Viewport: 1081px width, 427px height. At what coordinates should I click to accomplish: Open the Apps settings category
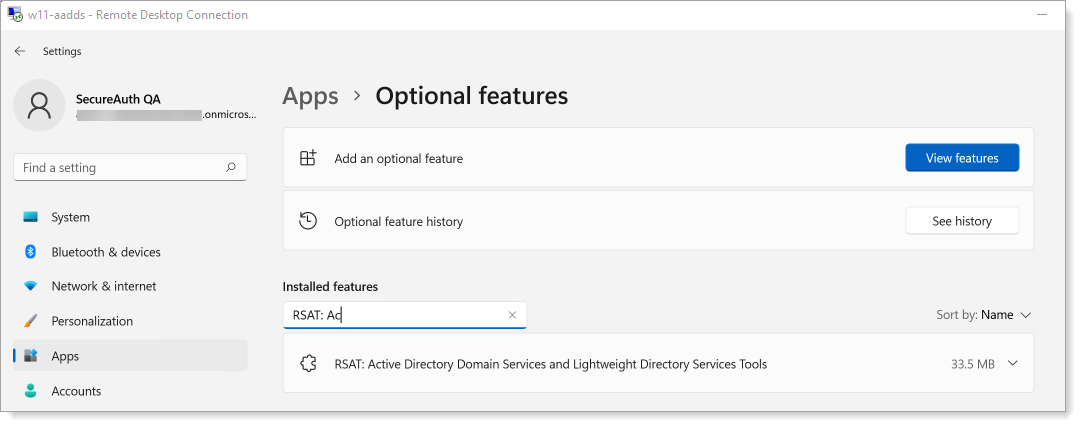coord(66,356)
